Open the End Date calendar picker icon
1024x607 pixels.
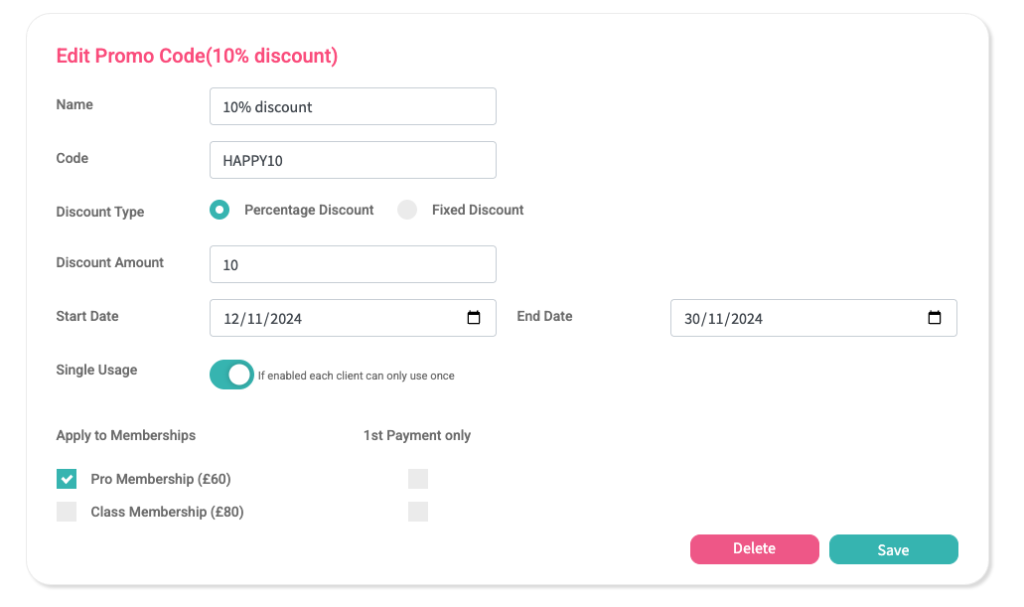pyautogui.click(x=934, y=318)
